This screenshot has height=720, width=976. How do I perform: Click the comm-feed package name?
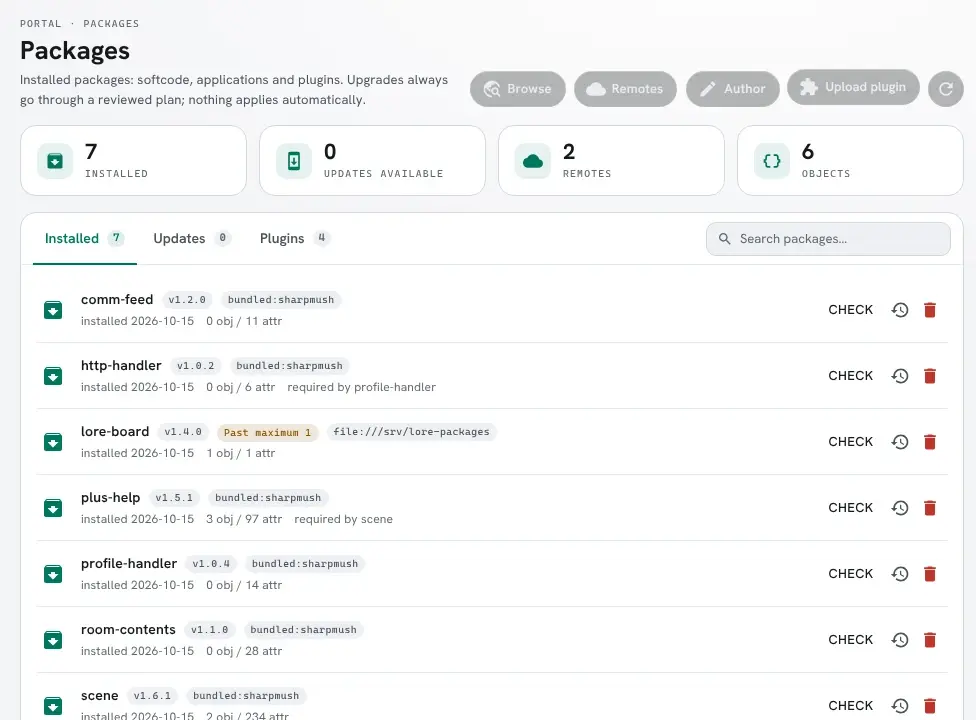(x=117, y=299)
